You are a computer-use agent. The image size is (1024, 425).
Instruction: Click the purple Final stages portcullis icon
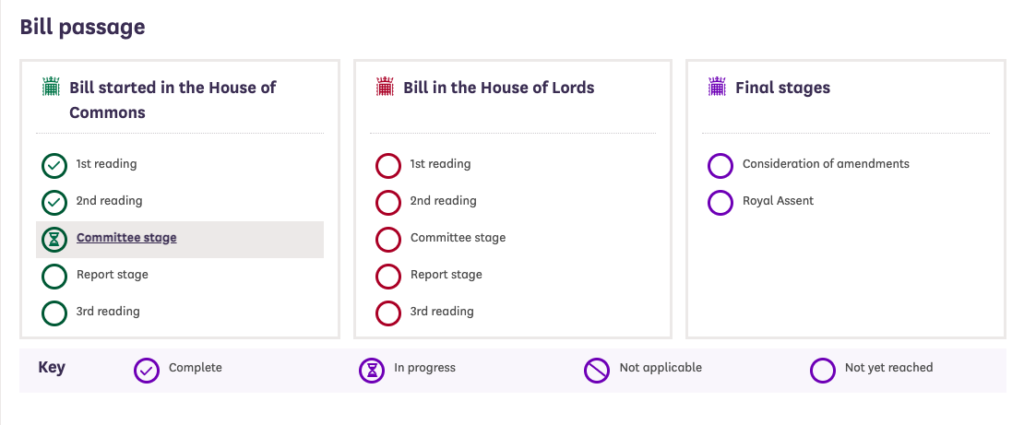717,87
